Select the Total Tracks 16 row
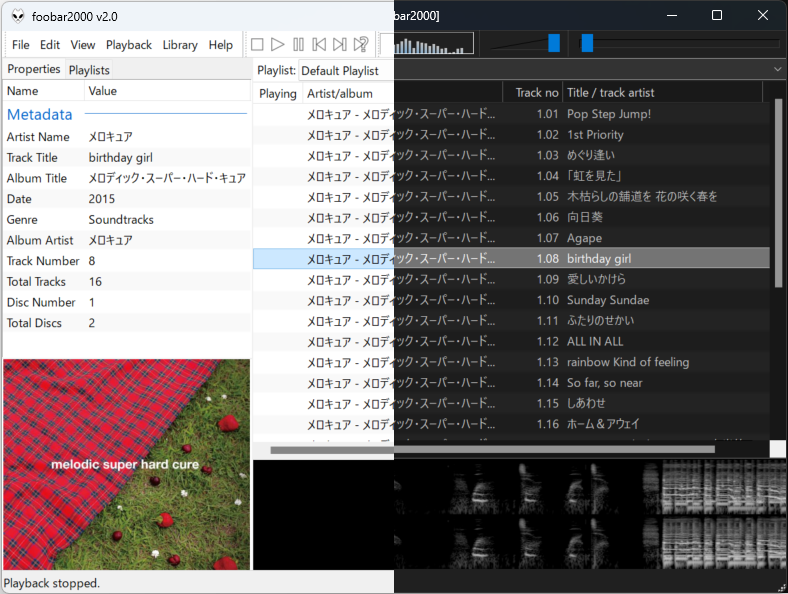 127,281
